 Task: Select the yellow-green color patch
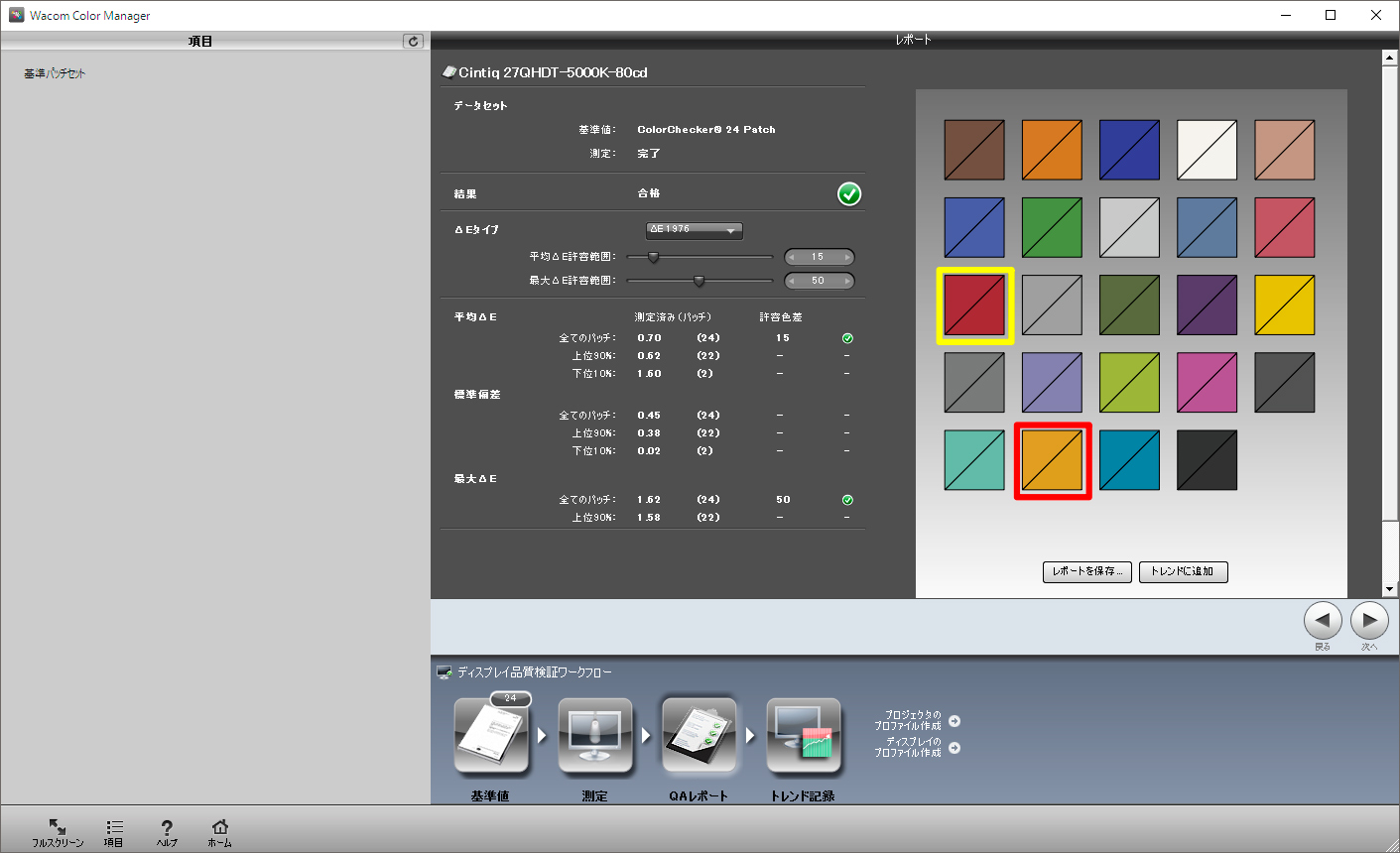pyautogui.click(x=1129, y=383)
